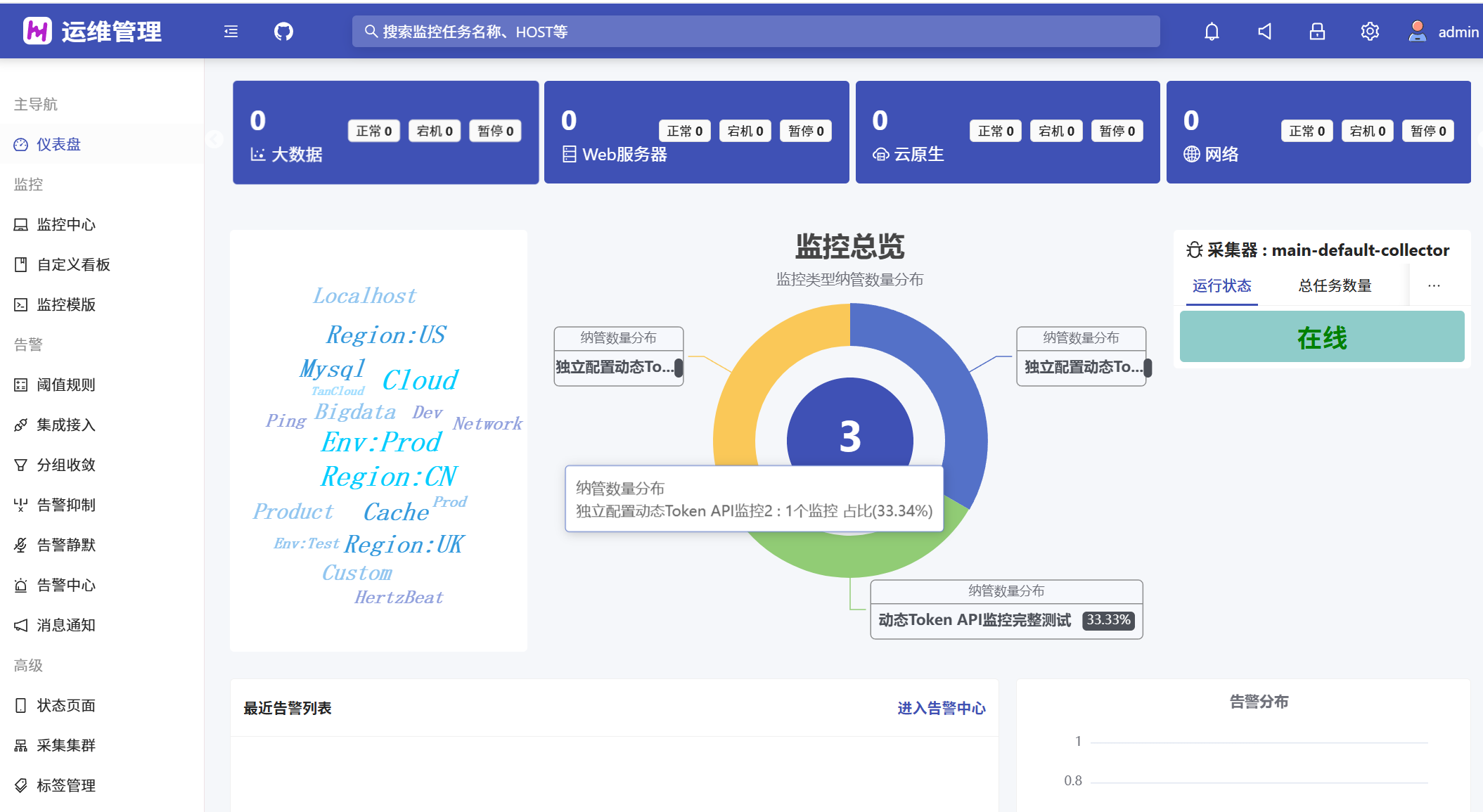Go to 告警中心 in sidebar
The width and height of the screenshot is (1483, 812).
click(65, 585)
